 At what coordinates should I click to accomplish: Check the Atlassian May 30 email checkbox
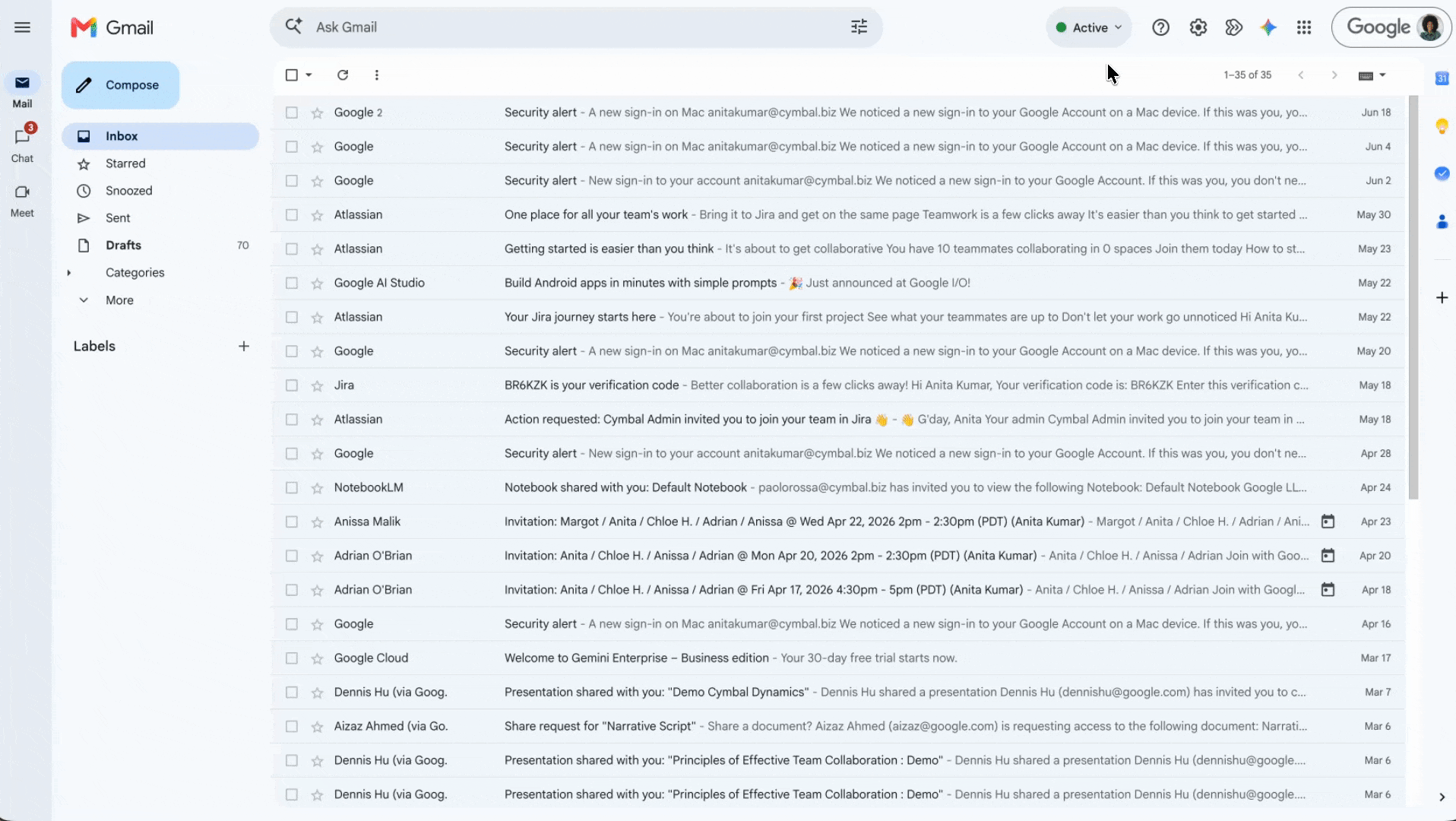tap(291, 214)
